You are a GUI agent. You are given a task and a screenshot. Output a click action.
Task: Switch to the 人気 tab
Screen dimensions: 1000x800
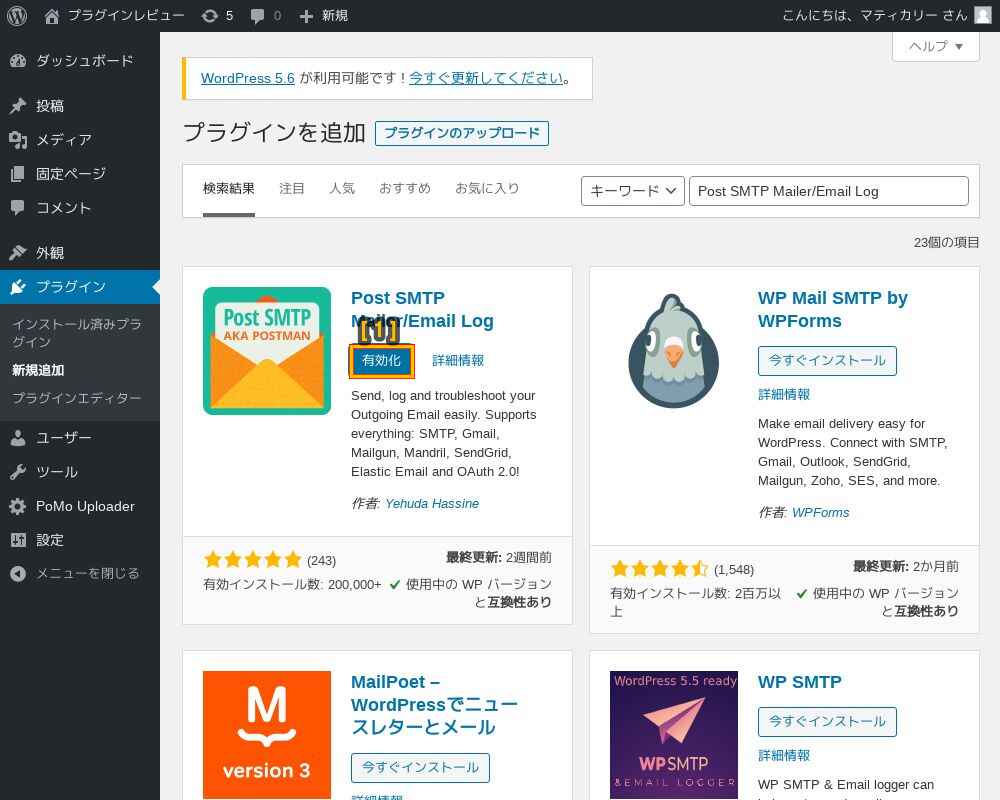342,188
